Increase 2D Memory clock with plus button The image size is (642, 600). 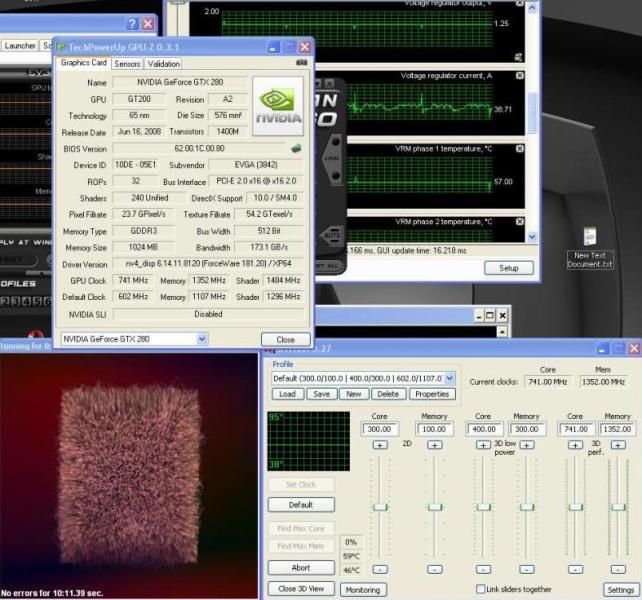tap(434, 445)
